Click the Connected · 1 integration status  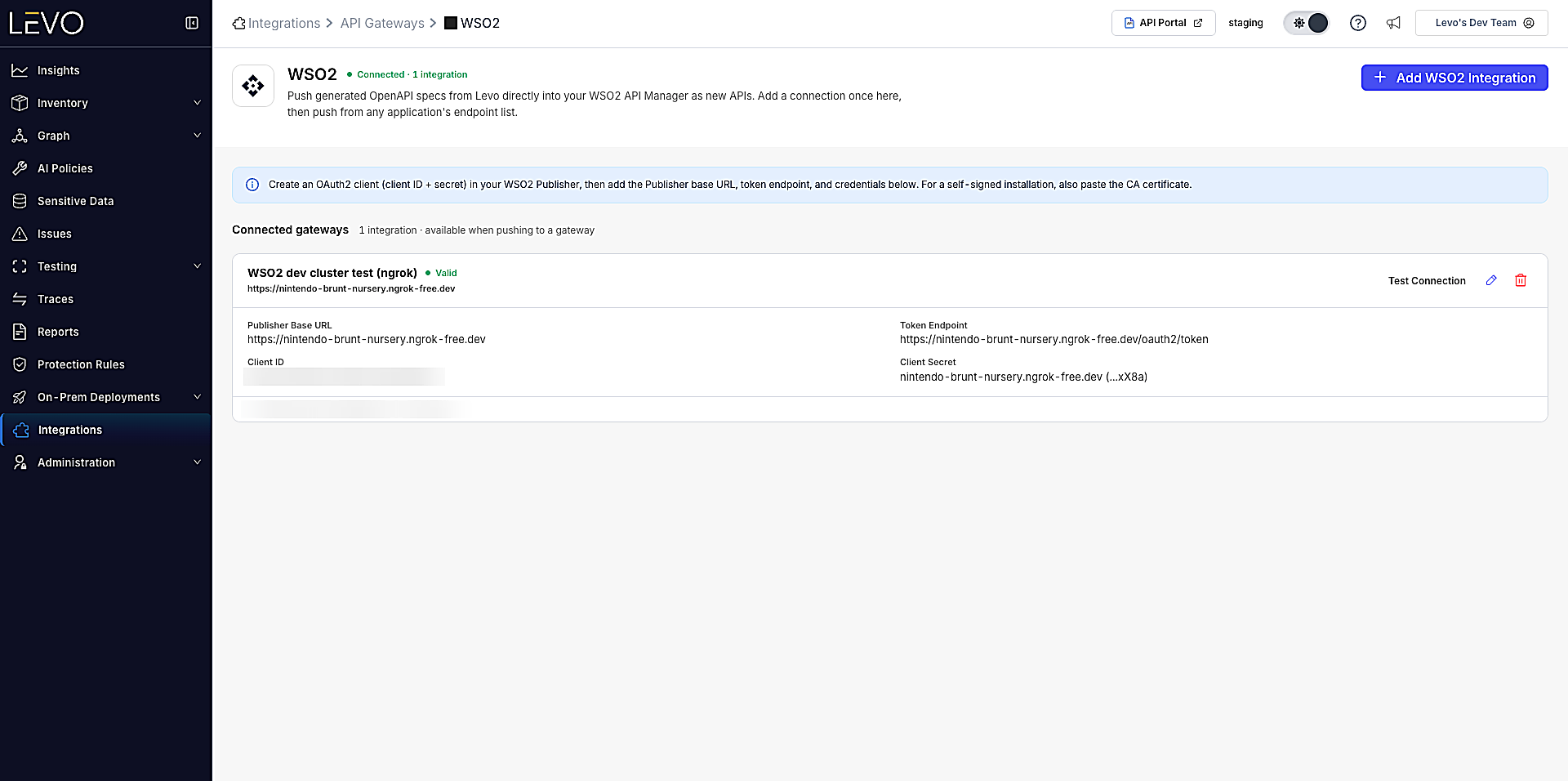tap(412, 74)
